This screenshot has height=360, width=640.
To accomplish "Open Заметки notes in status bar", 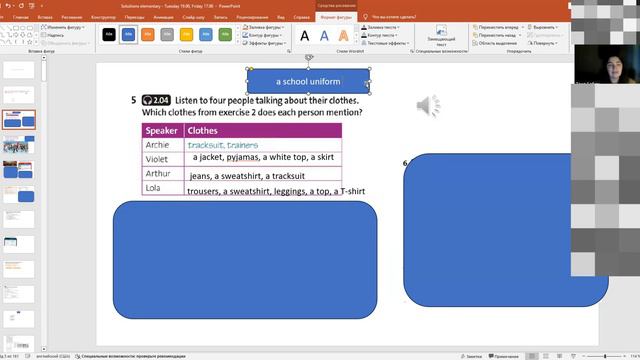I will (x=471, y=356).
